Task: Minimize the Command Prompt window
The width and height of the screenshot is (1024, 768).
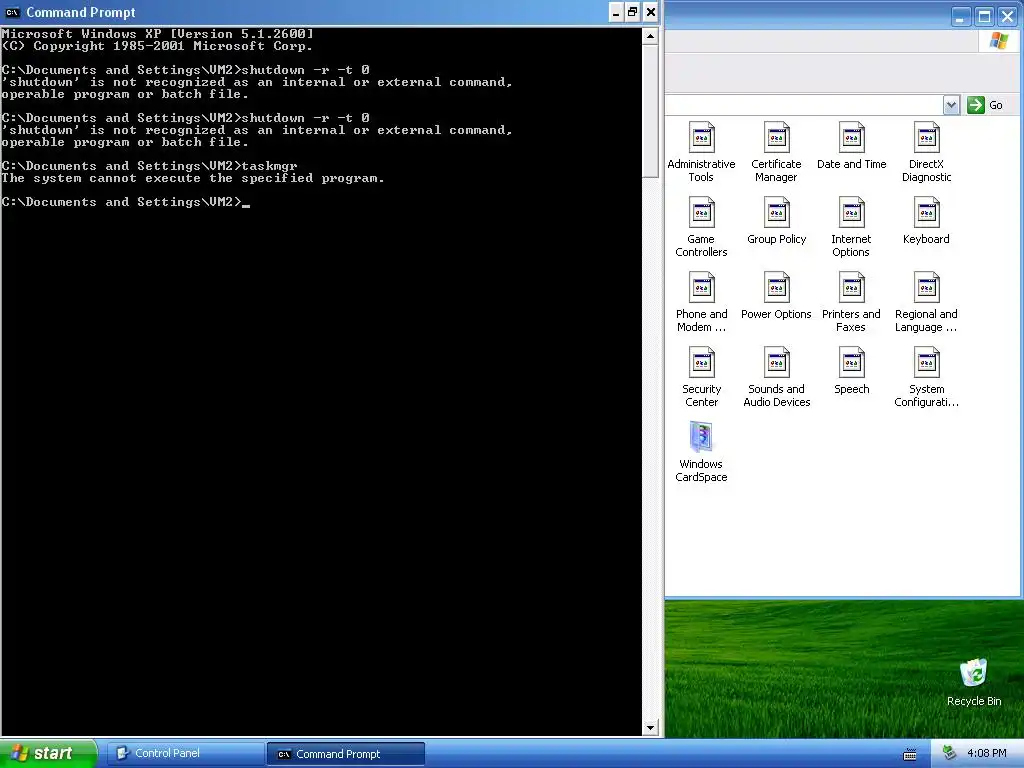Action: [616, 12]
